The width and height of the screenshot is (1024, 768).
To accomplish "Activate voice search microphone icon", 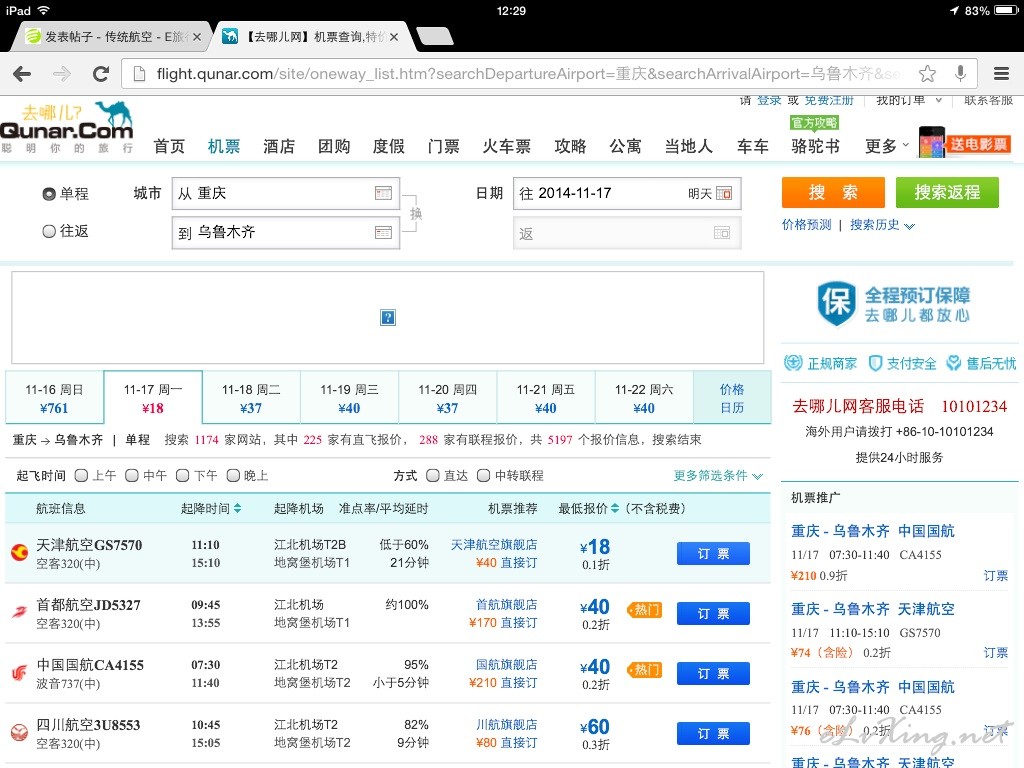I will [x=960, y=74].
